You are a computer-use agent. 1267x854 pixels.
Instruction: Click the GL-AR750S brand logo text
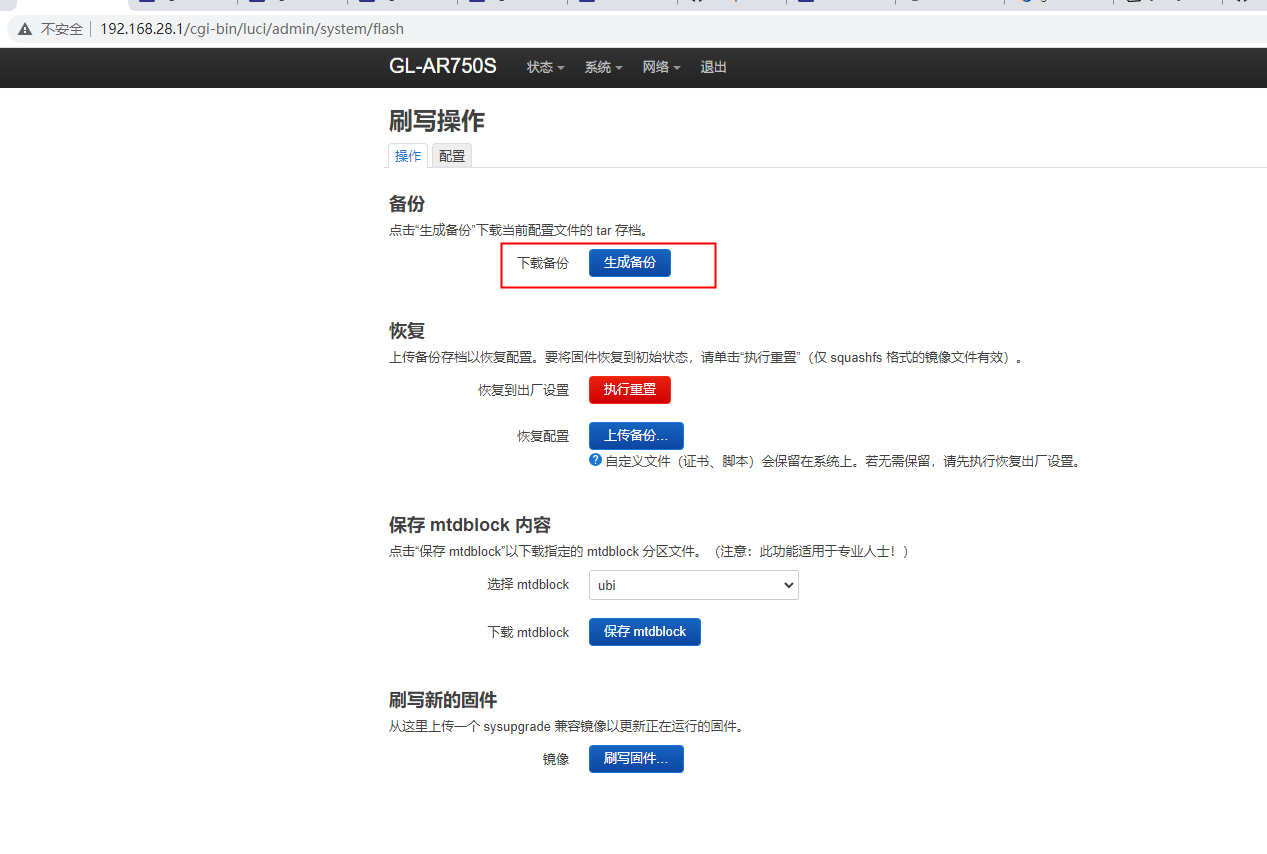442,66
